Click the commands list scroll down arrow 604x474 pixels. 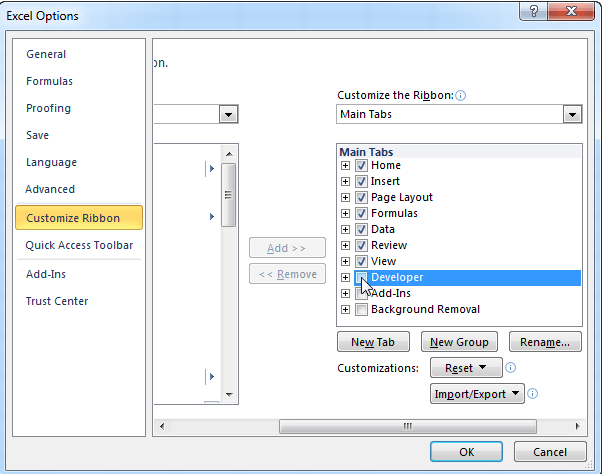click(x=229, y=395)
